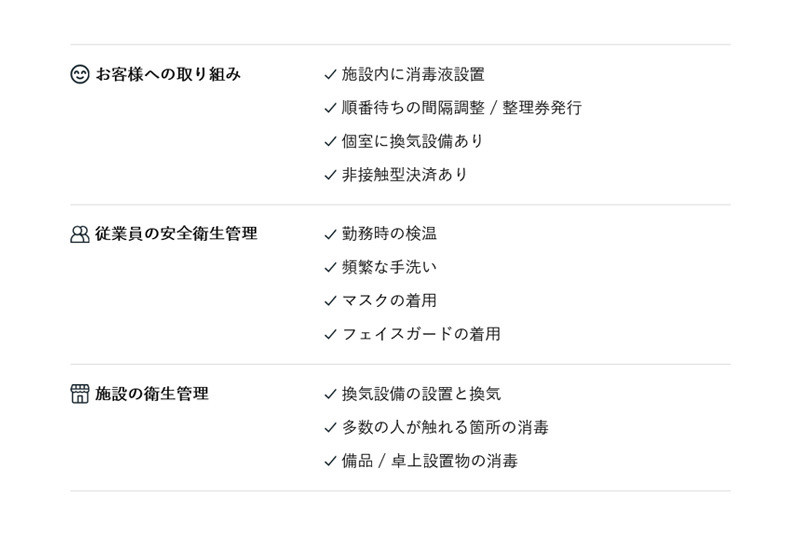Select the 従業員の安全衛生管理 heading
The height and width of the screenshot is (533, 800).
176,234
